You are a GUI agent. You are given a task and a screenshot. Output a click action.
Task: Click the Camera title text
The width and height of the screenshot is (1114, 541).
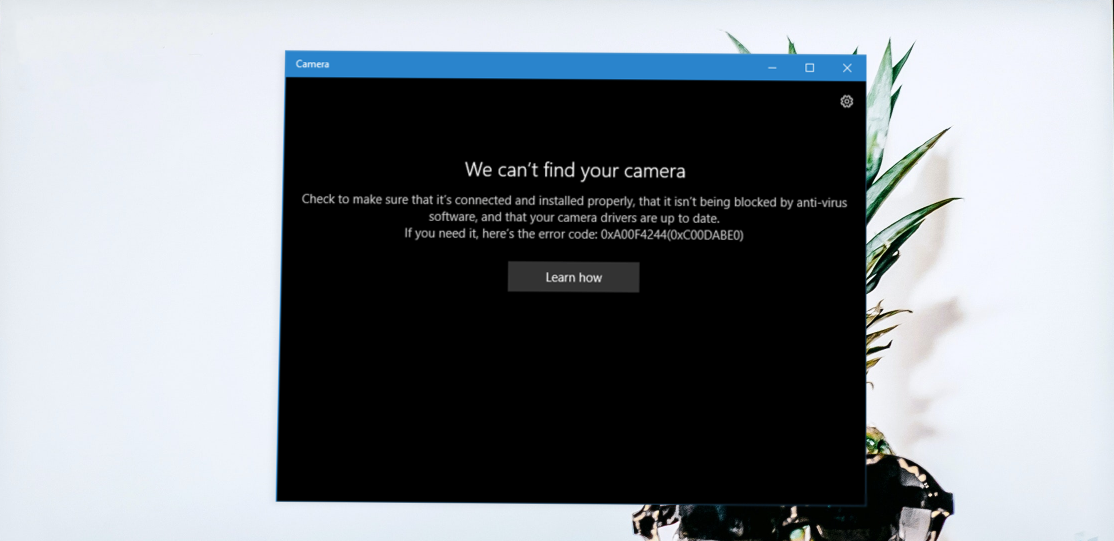pyautogui.click(x=313, y=64)
